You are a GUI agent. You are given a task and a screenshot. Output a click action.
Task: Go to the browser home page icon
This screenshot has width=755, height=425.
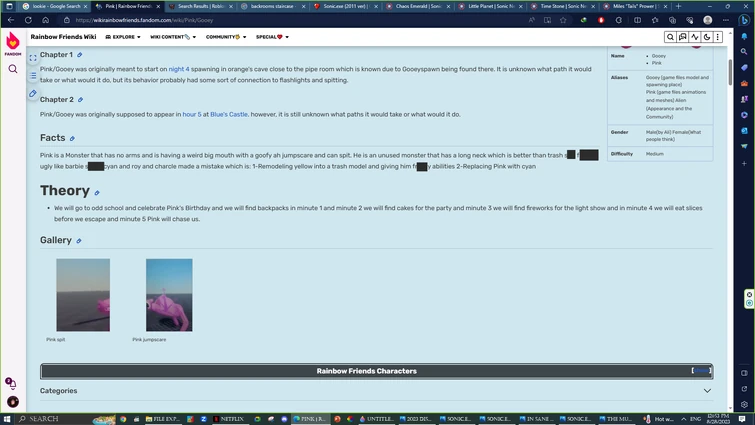(x=45, y=20)
